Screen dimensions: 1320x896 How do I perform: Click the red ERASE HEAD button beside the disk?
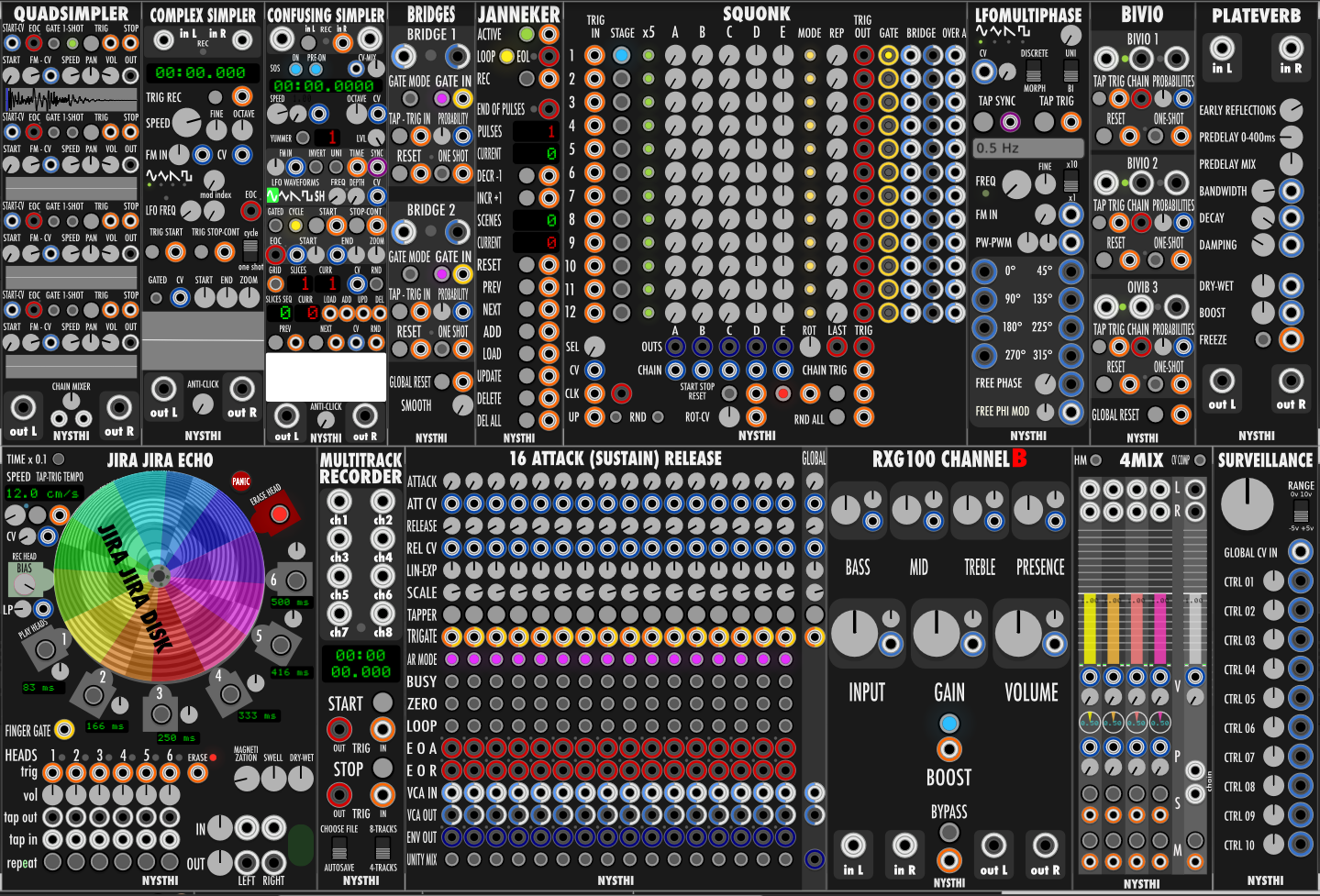click(x=279, y=514)
